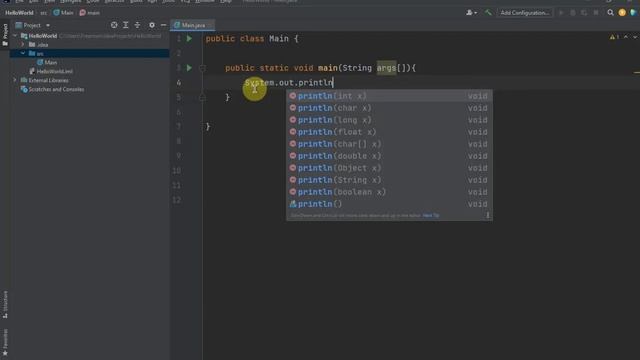Fold the main method at line 3
Viewport: 640px width, 360px height.
(202, 68)
